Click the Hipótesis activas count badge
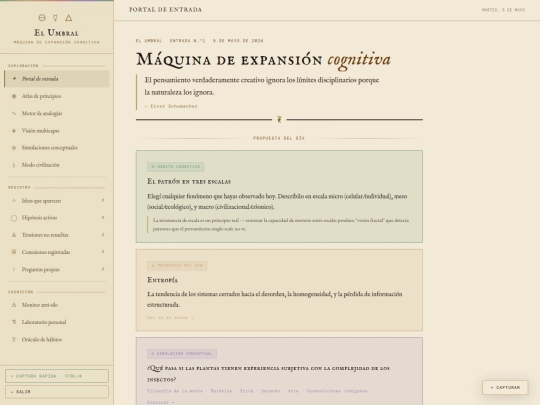 103,218
